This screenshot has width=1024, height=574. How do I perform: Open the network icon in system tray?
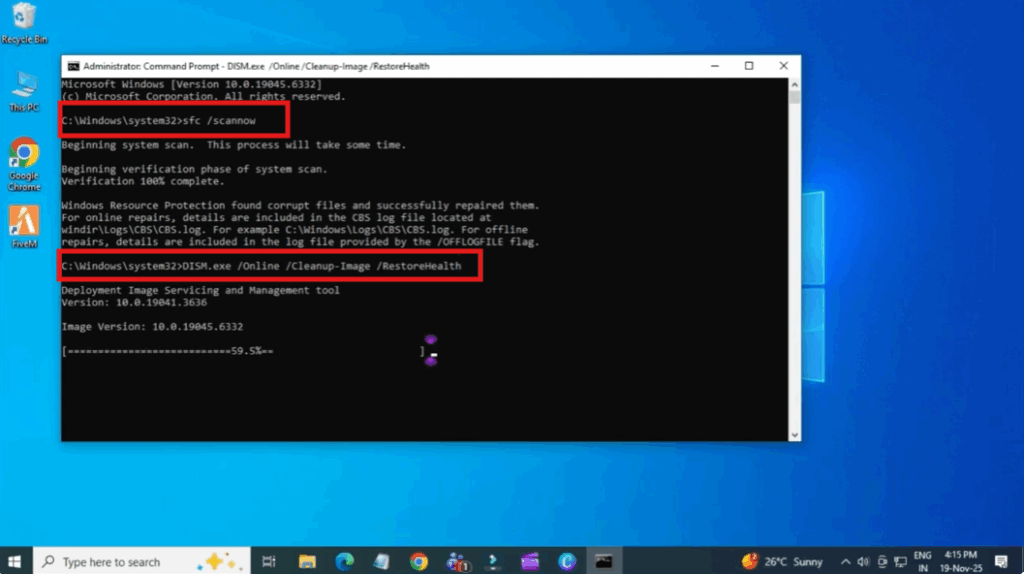pyautogui.click(x=901, y=562)
